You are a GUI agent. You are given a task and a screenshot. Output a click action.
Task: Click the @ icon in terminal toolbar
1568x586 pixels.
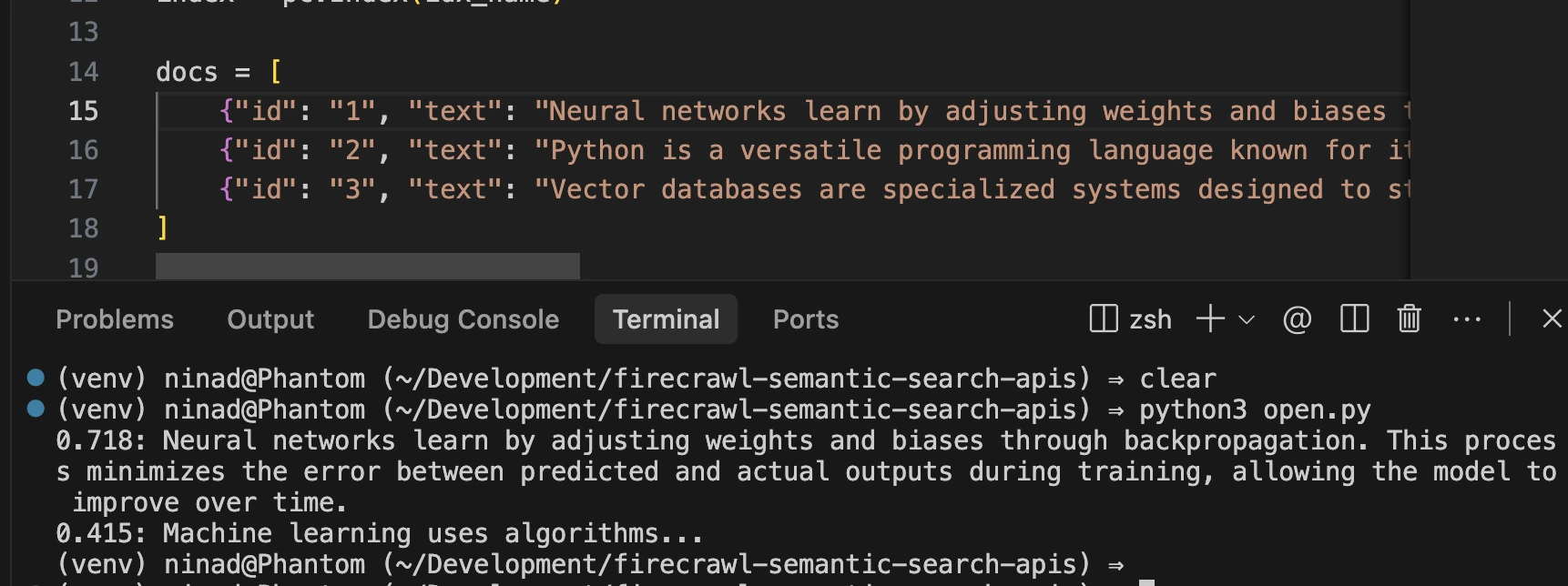point(1297,319)
